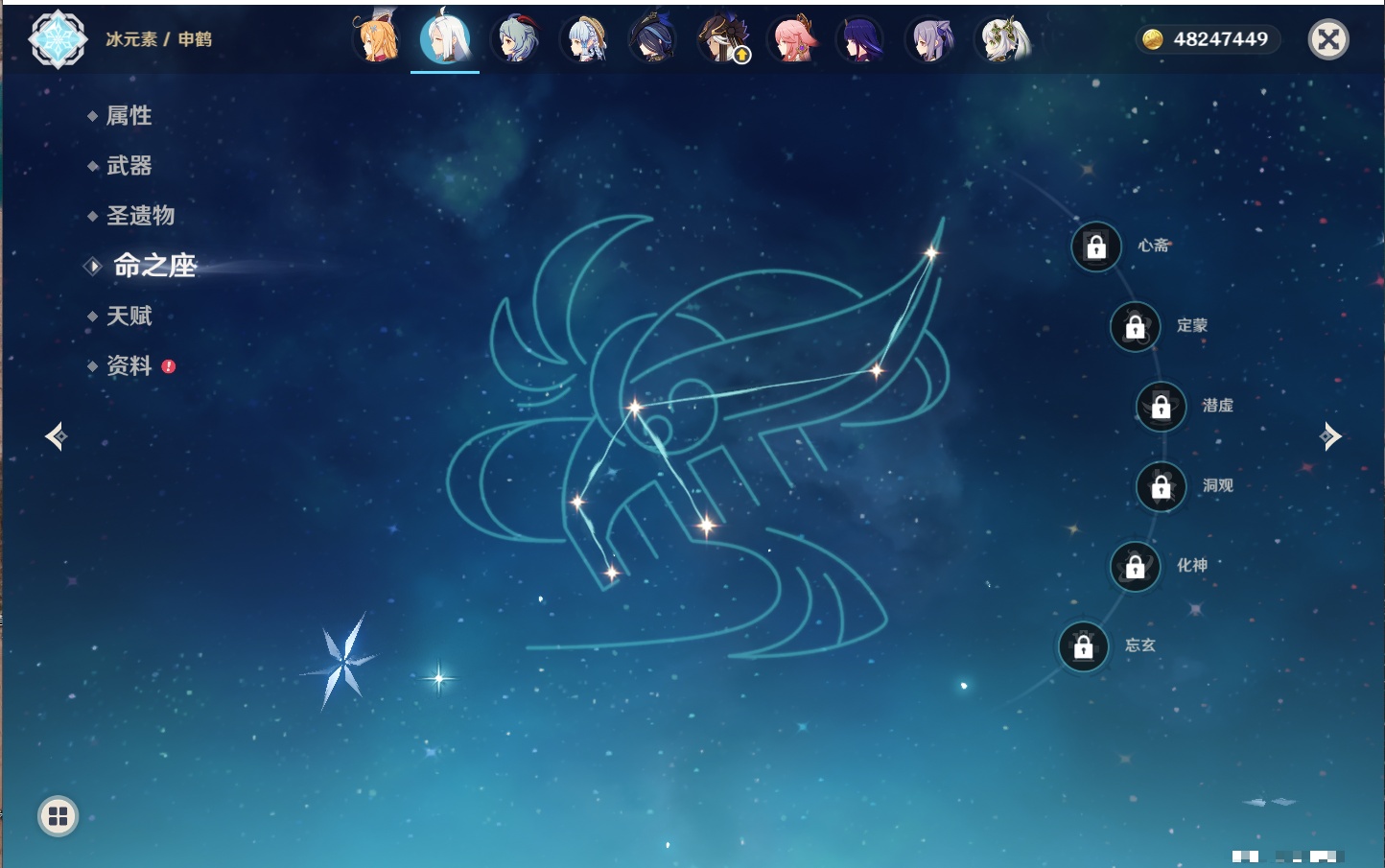Choose the Nahida avatar with white hair
The width and height of the screenshot is (1385, 868).
[1002, 40]
